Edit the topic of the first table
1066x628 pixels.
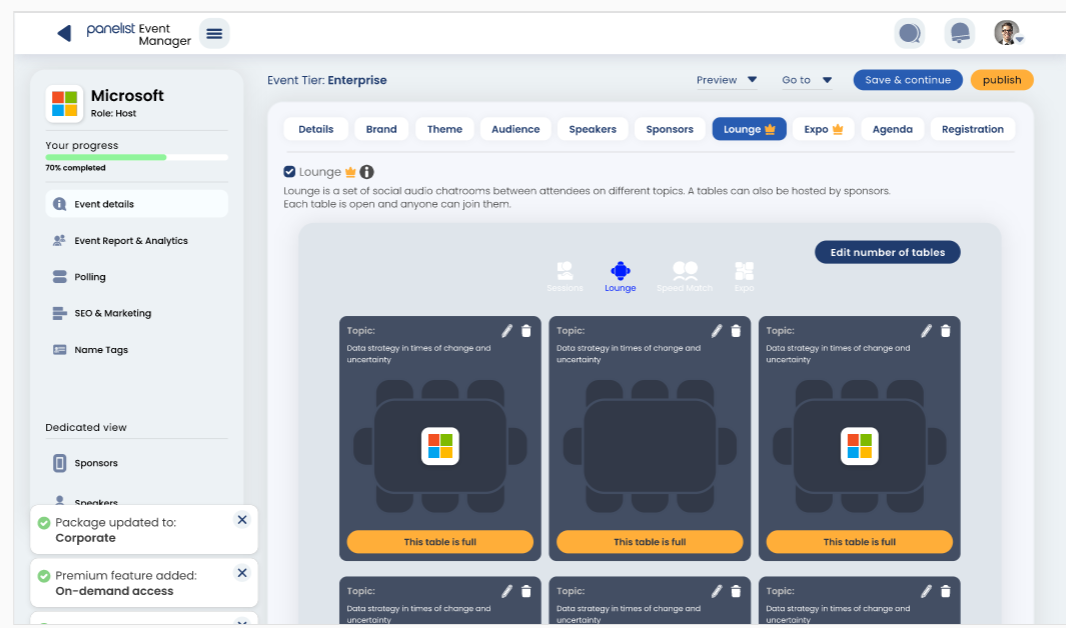(x=506, y=331)
